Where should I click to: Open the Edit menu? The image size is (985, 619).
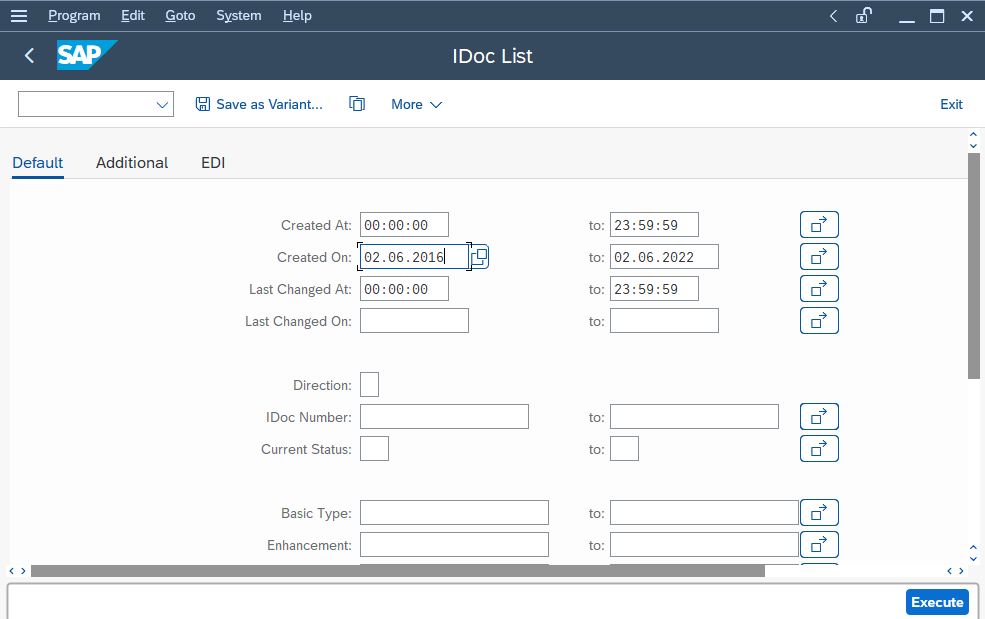(x=133, y=16)
